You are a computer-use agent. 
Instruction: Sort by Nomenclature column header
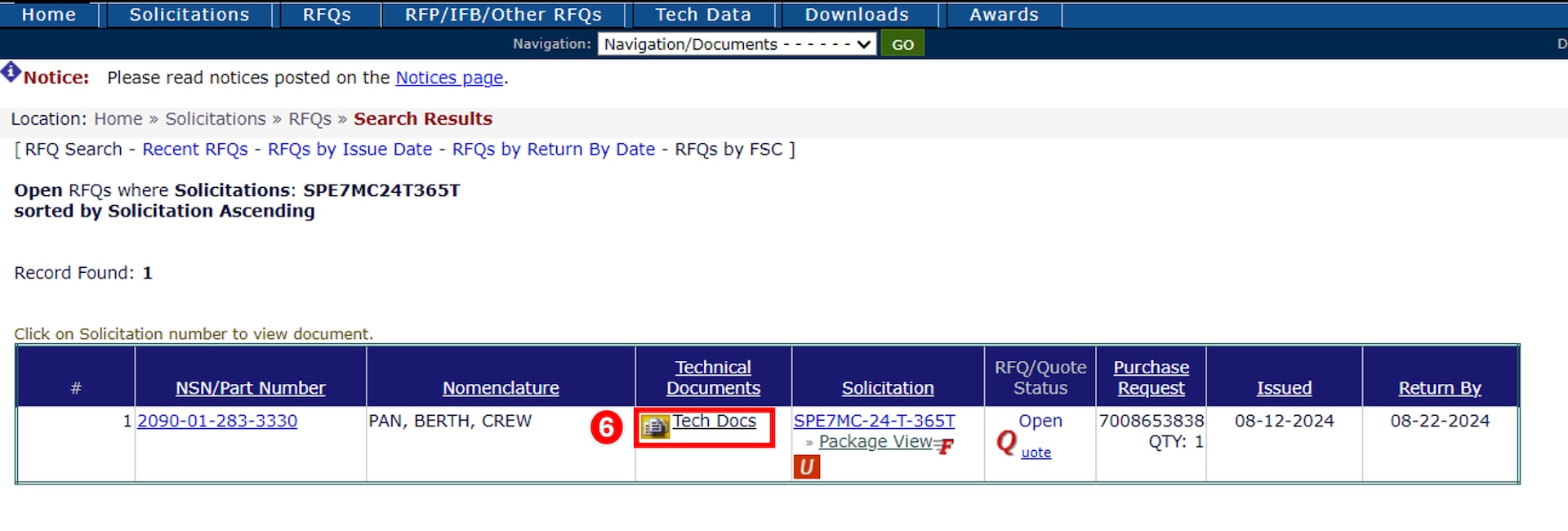[501, 388]
